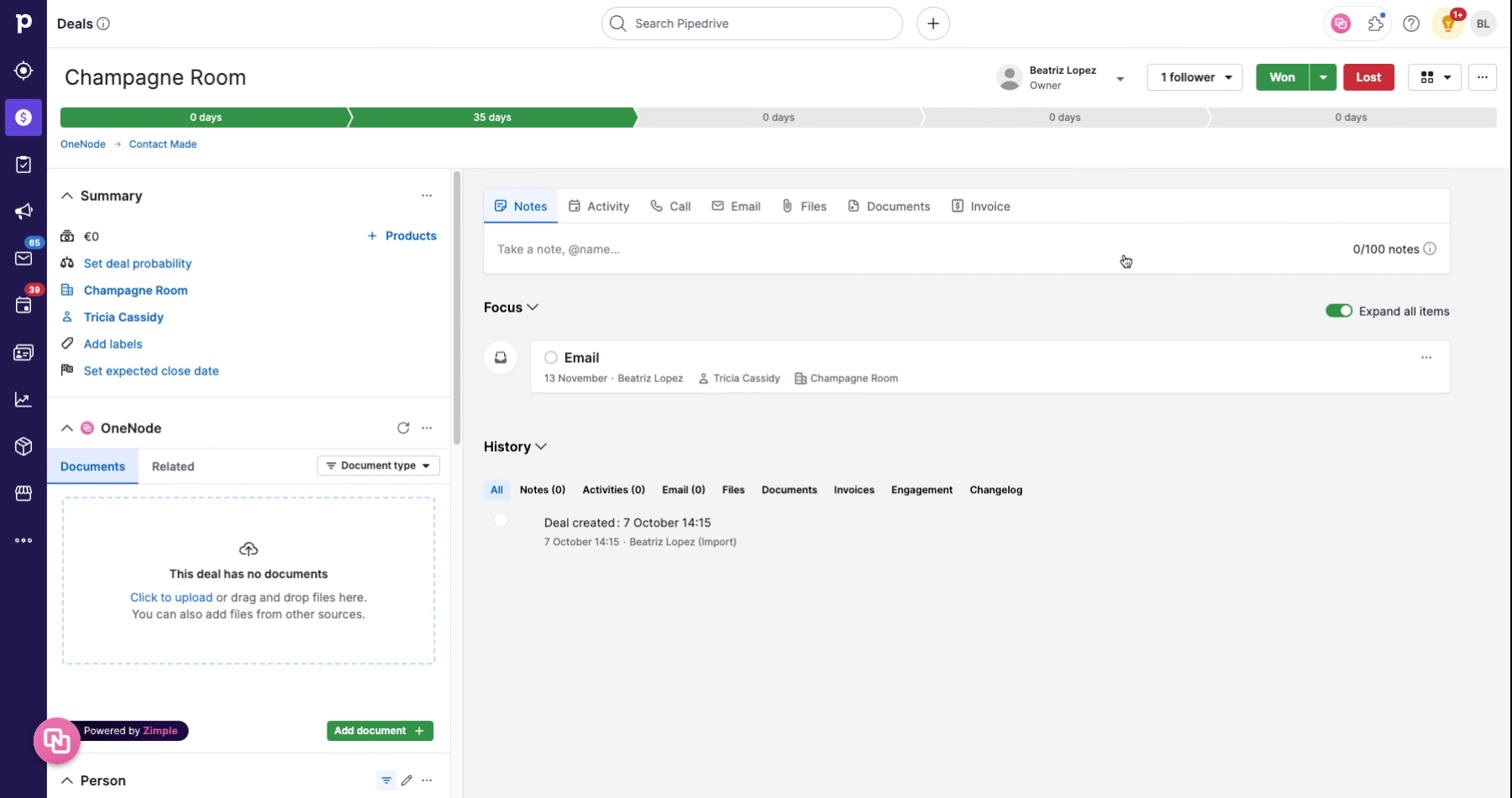This screenshot has width=1512, height=798.
Task: Switch to the Invoice tab
Action: point(980,206)
